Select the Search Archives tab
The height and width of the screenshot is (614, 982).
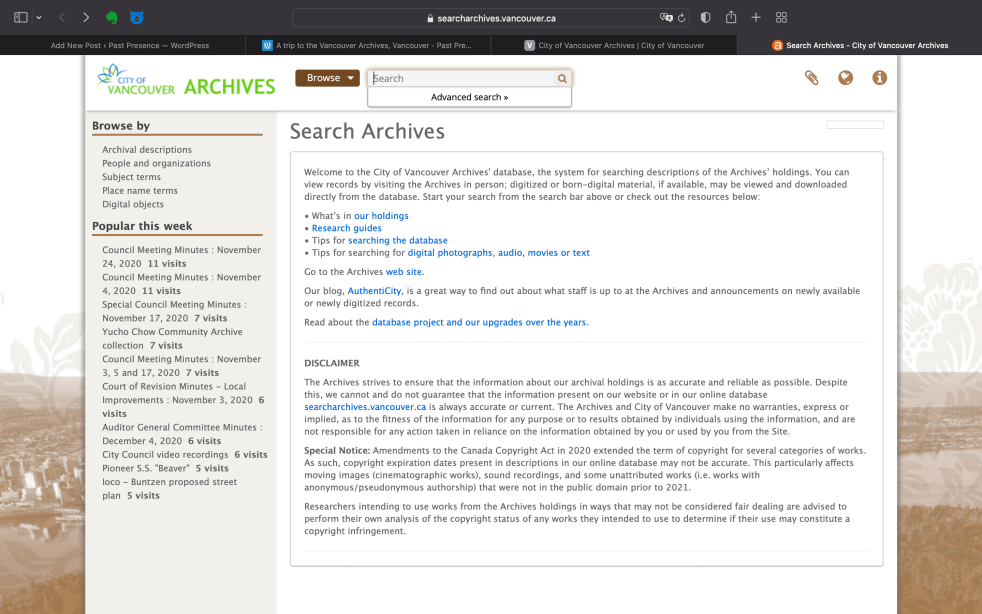[x=859, y=45]
